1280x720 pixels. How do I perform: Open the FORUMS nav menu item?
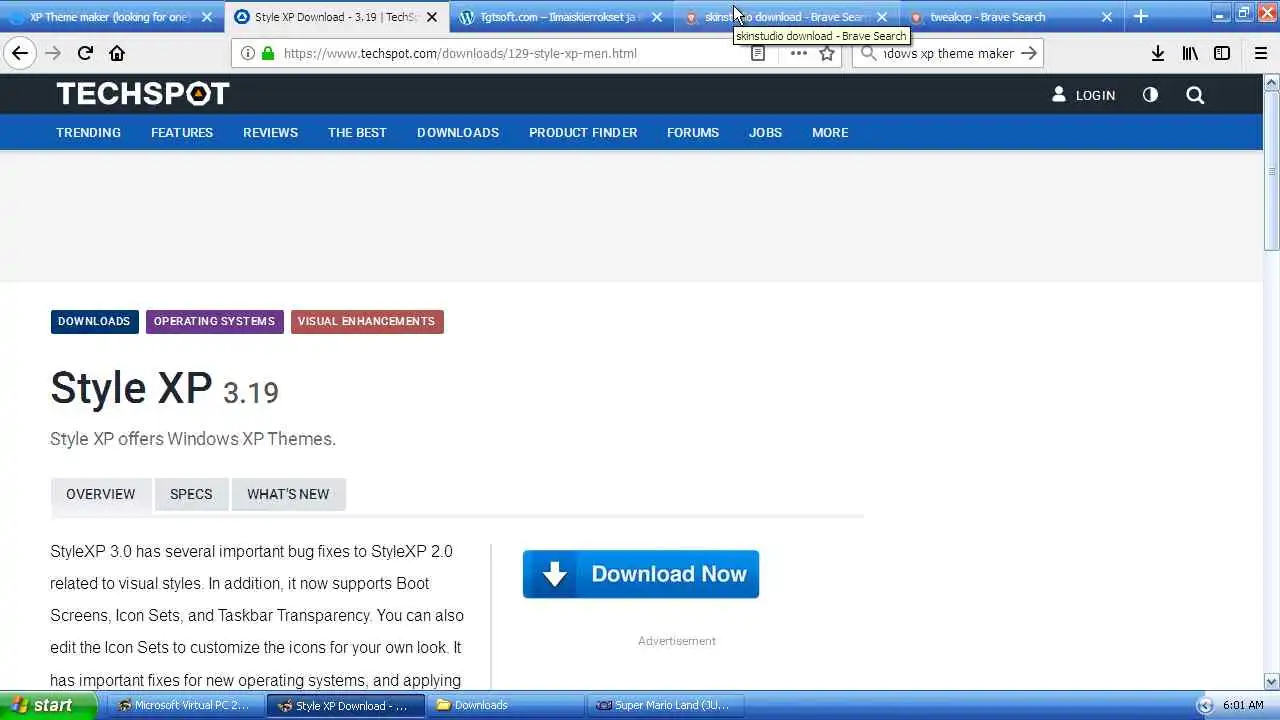[x=693, y=132]
